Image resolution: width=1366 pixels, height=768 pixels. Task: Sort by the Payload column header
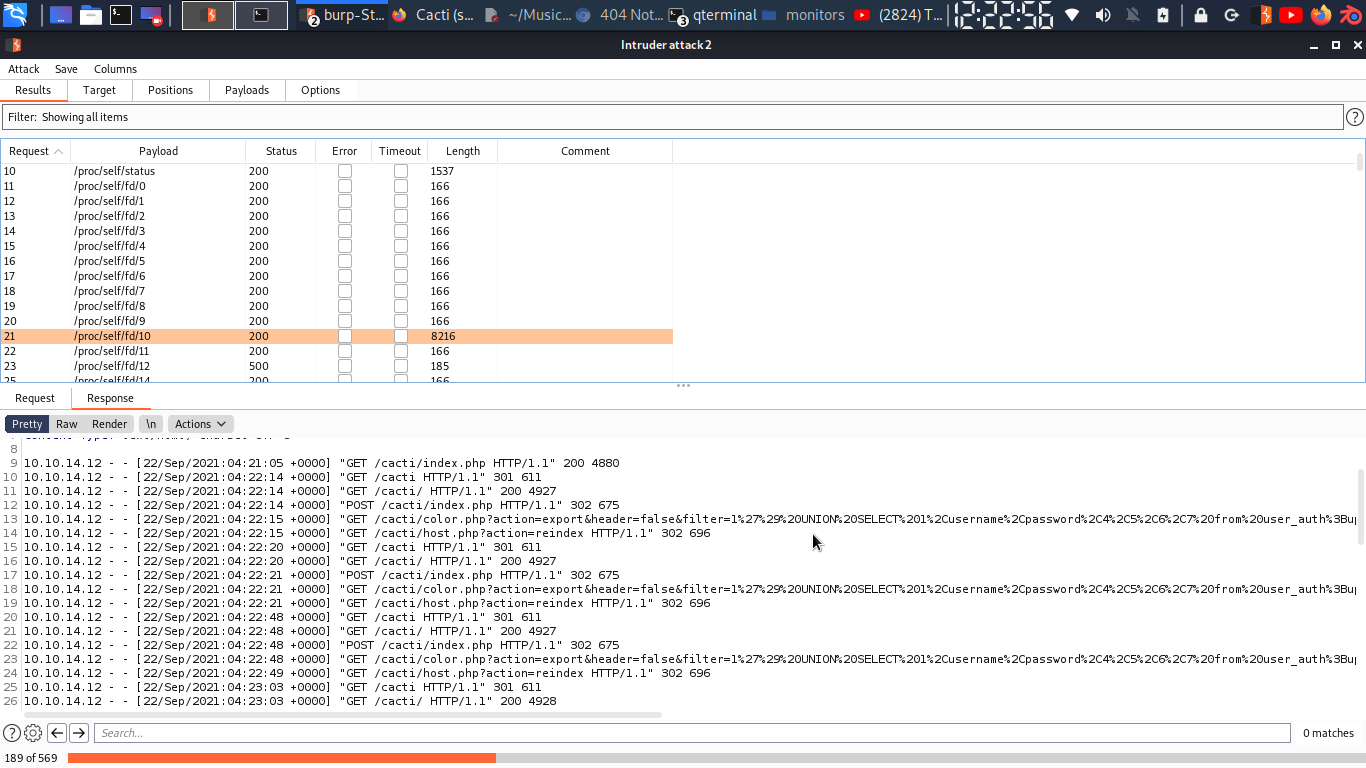coord(158,151)
